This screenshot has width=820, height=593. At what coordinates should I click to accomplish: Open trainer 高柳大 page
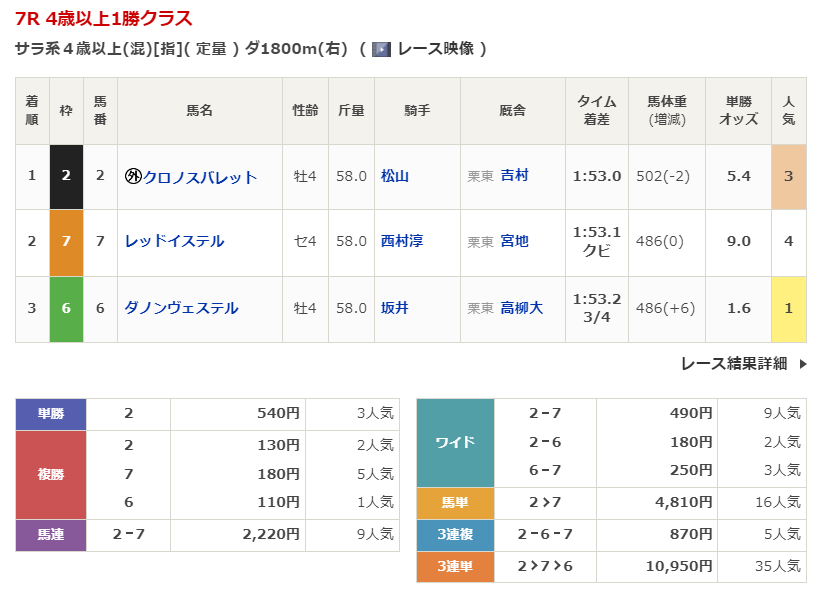[x=522, y=308]
